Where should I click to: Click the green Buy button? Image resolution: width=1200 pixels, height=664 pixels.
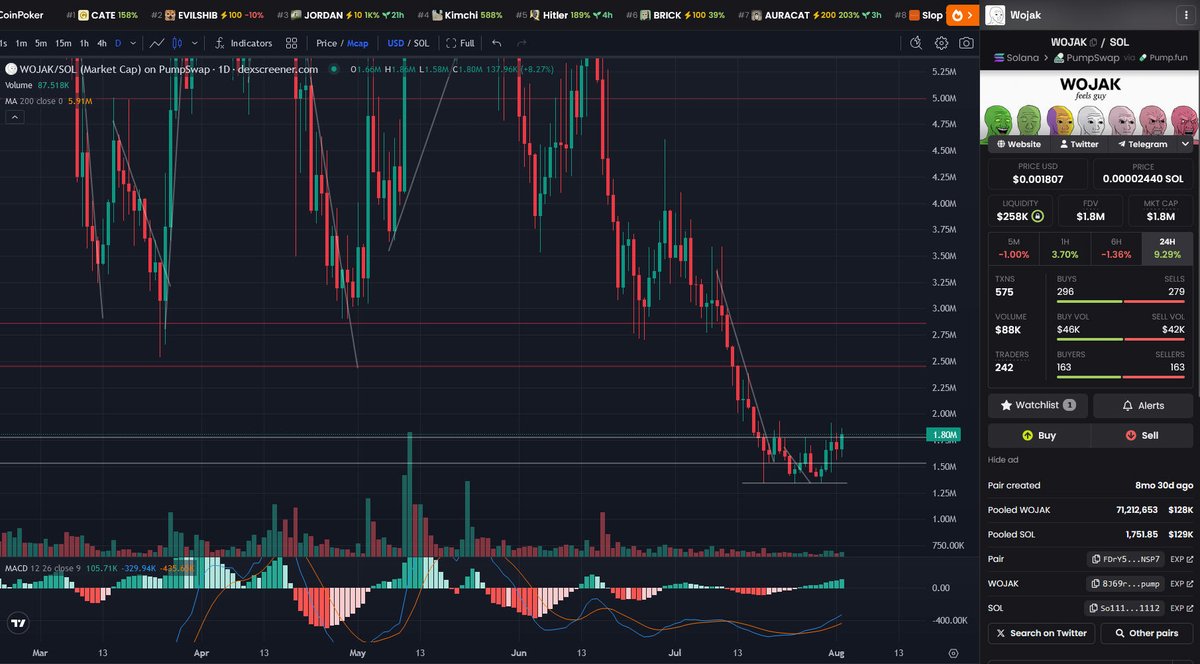tap(1039, 436)
